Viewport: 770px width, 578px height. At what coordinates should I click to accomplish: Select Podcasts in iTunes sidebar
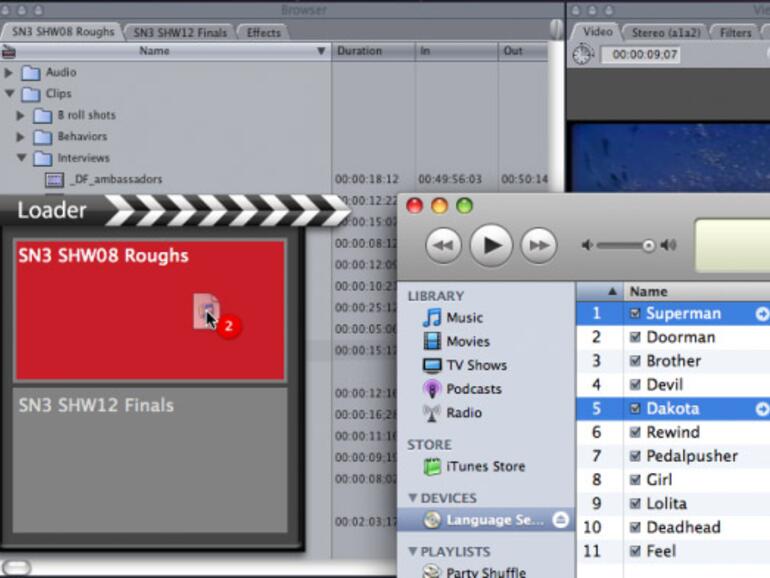click(432, 389)
